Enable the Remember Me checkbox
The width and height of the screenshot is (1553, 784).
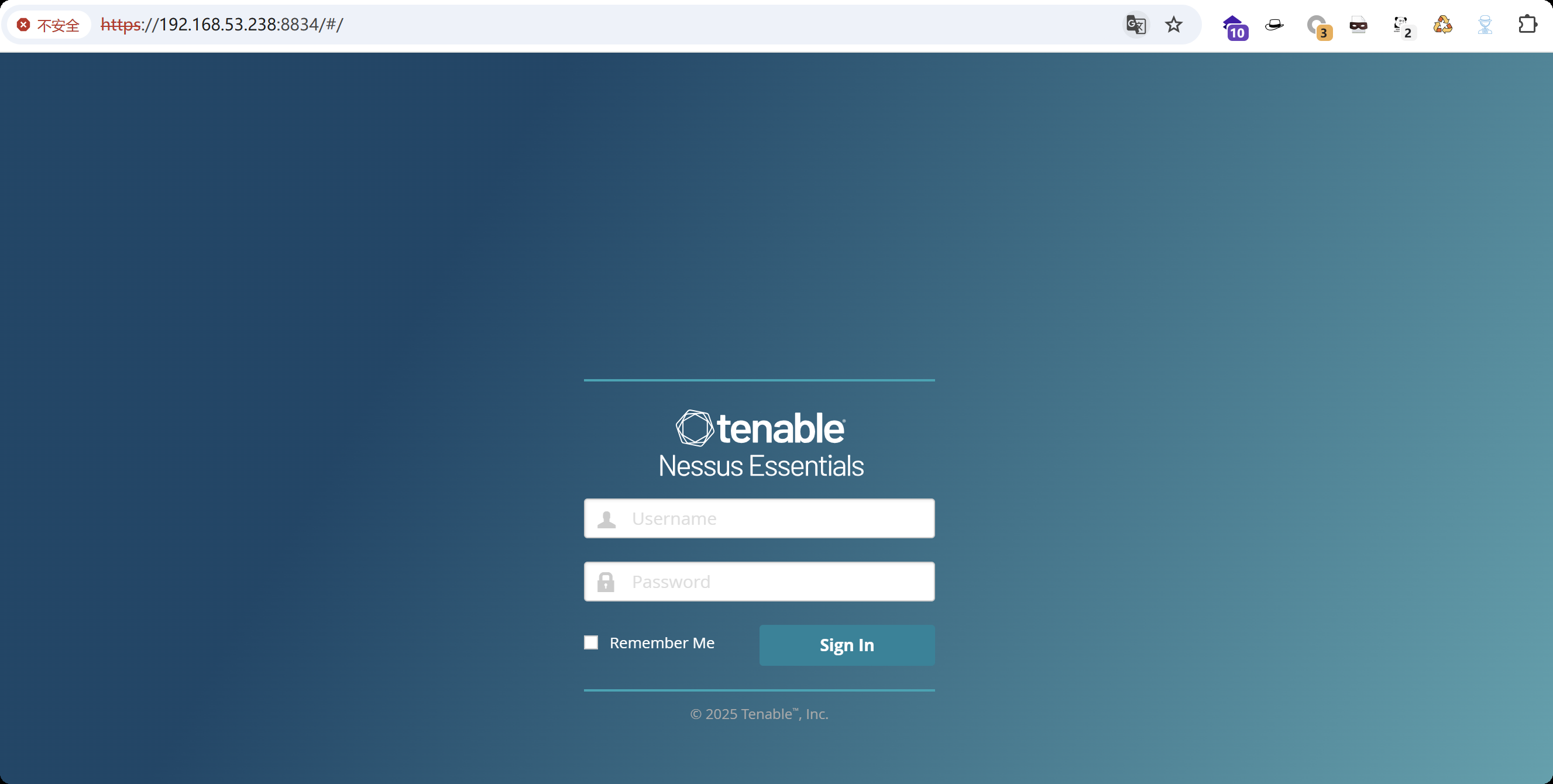pos(591,642)
